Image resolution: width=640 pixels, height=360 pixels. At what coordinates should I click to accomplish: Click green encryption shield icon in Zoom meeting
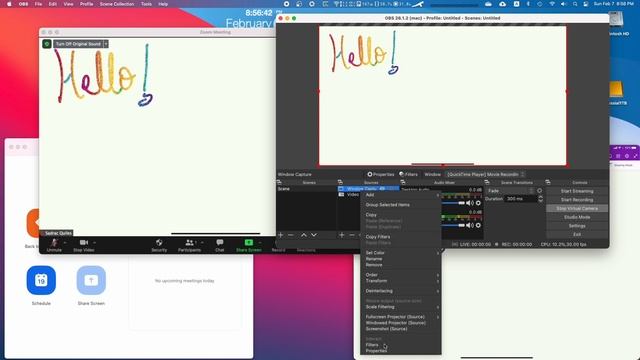coord(47,44)
